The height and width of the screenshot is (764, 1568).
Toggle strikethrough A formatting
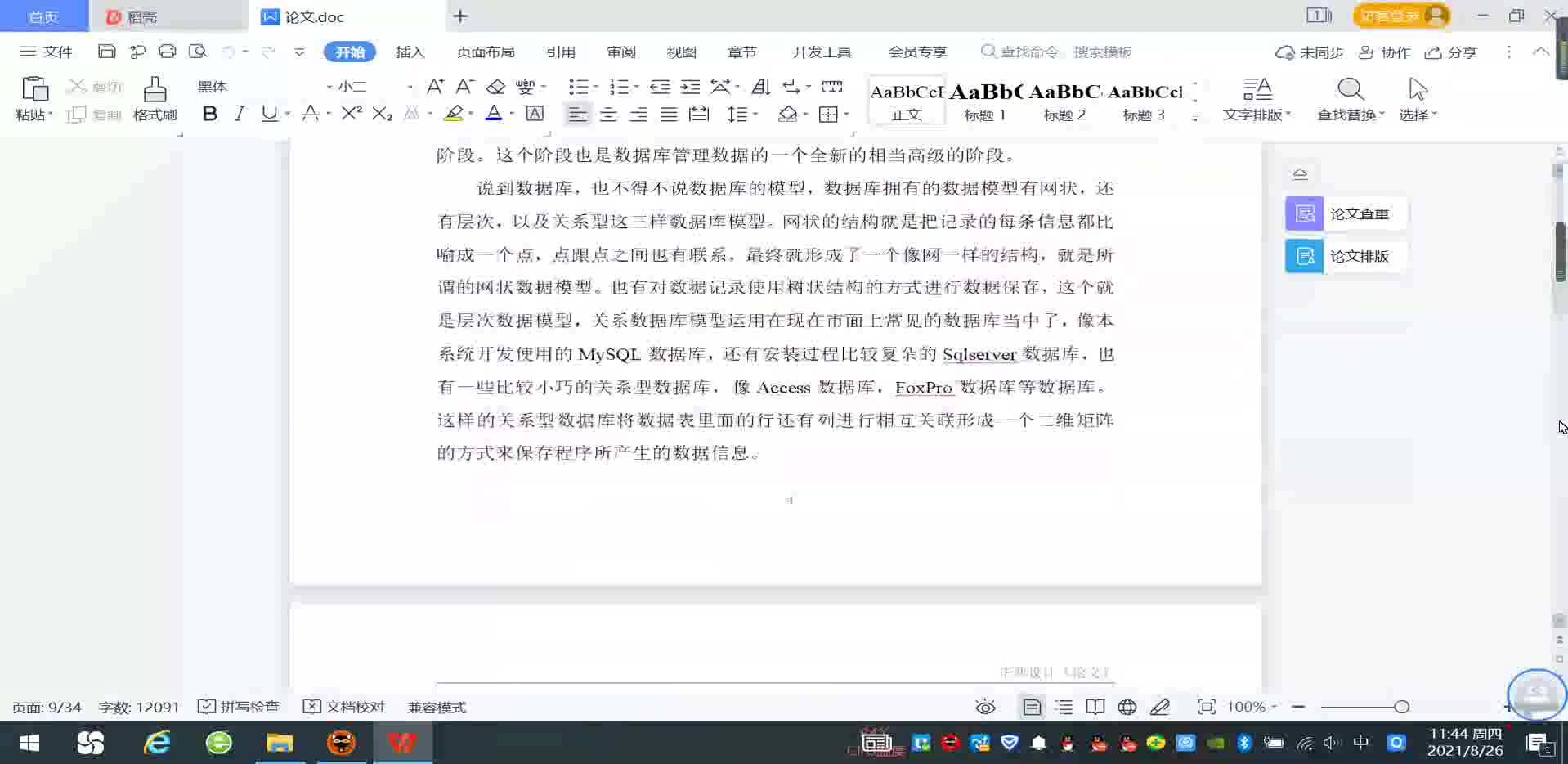click(310, 114)
